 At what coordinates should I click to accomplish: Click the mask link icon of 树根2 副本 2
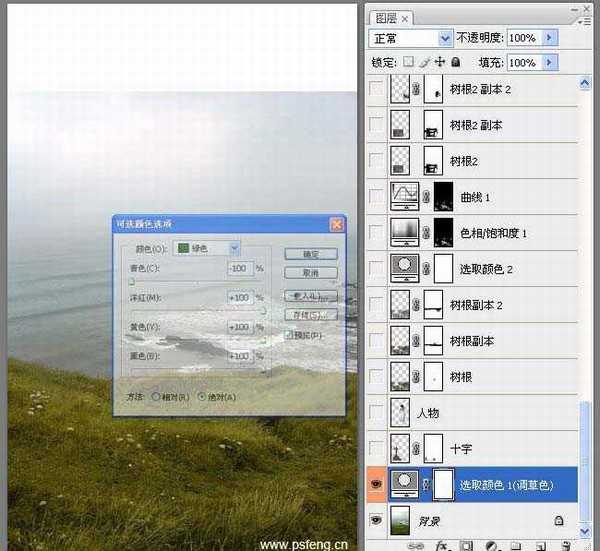tap(416, 89)
